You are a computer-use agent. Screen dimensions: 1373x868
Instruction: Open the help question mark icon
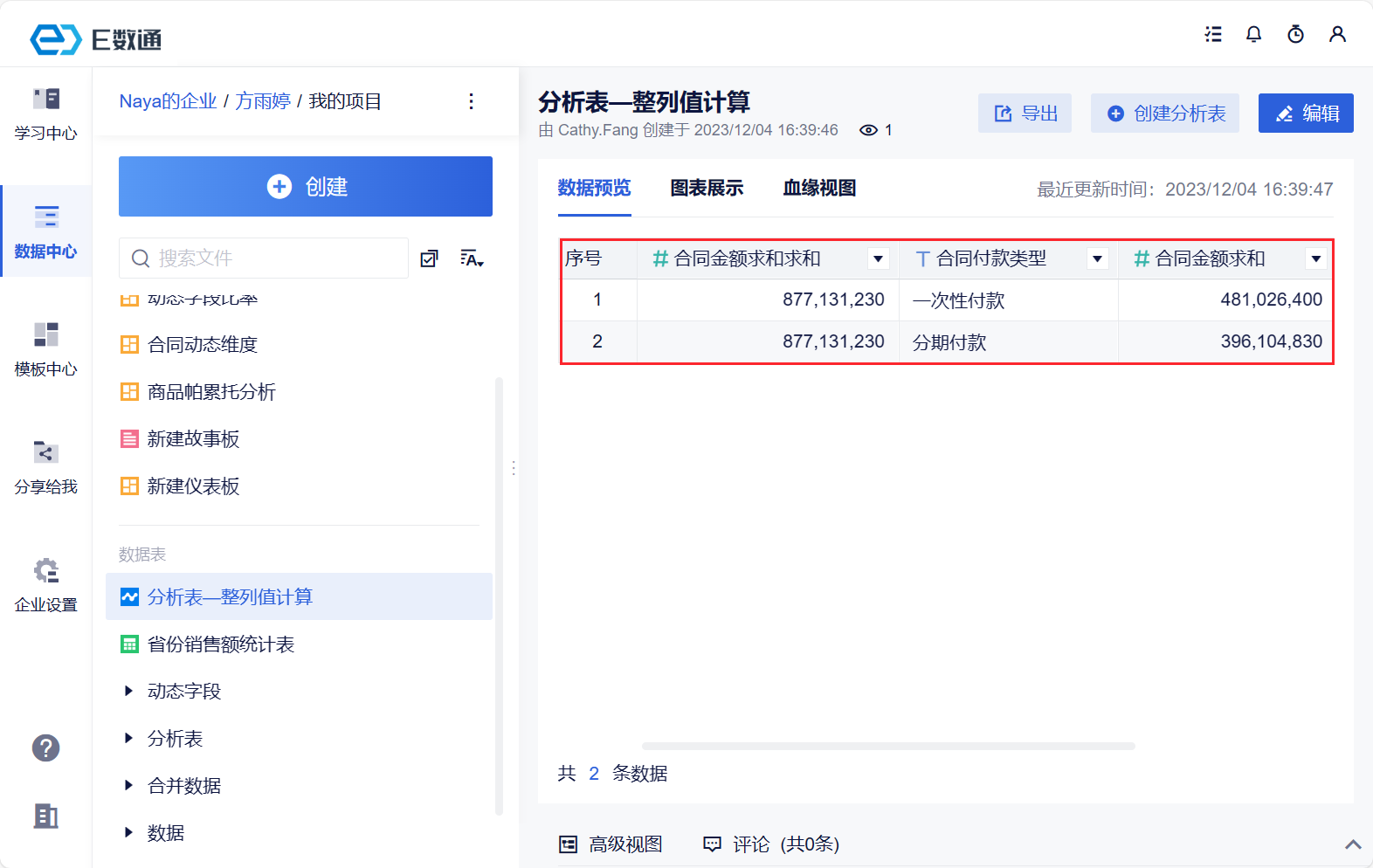tap(45, 747)
